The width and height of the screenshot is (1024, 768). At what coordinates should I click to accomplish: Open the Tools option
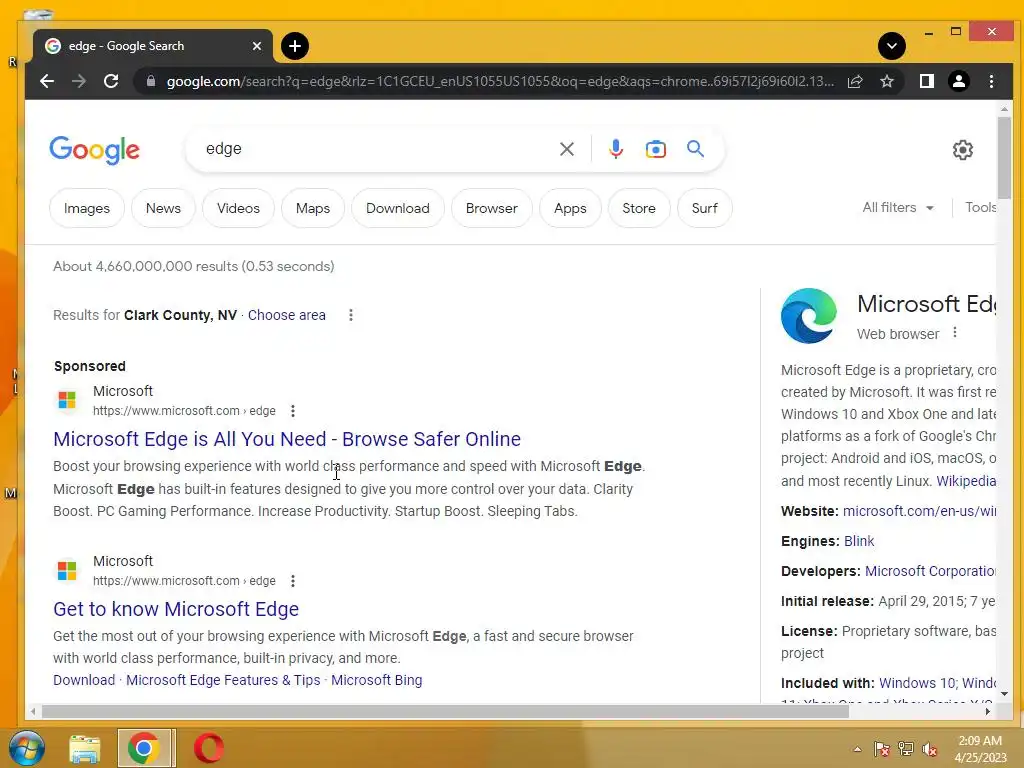point(980,208)
